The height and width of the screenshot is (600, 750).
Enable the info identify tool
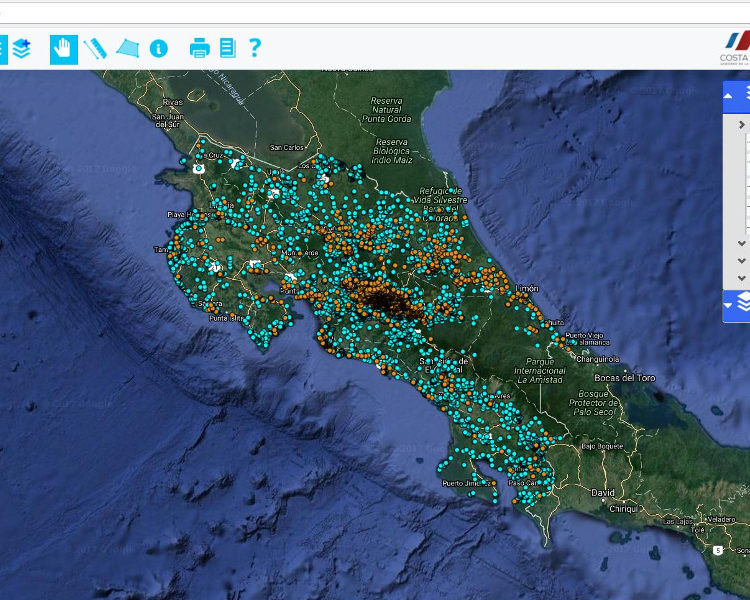coord(158,48)
